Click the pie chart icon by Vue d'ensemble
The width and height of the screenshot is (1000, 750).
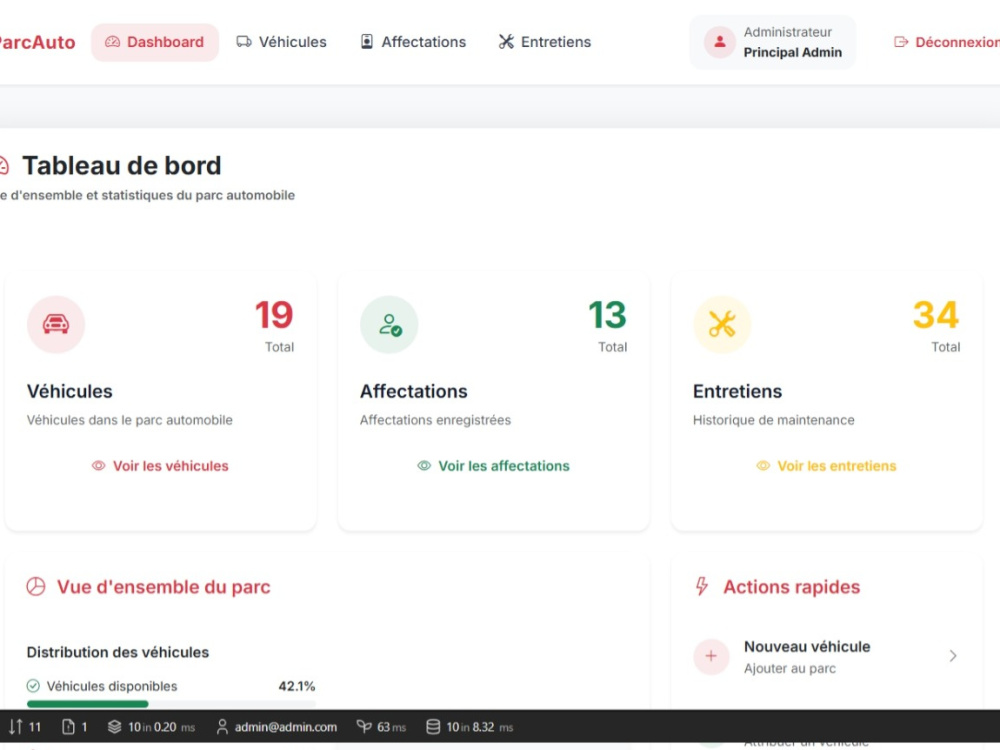(36, 587)
